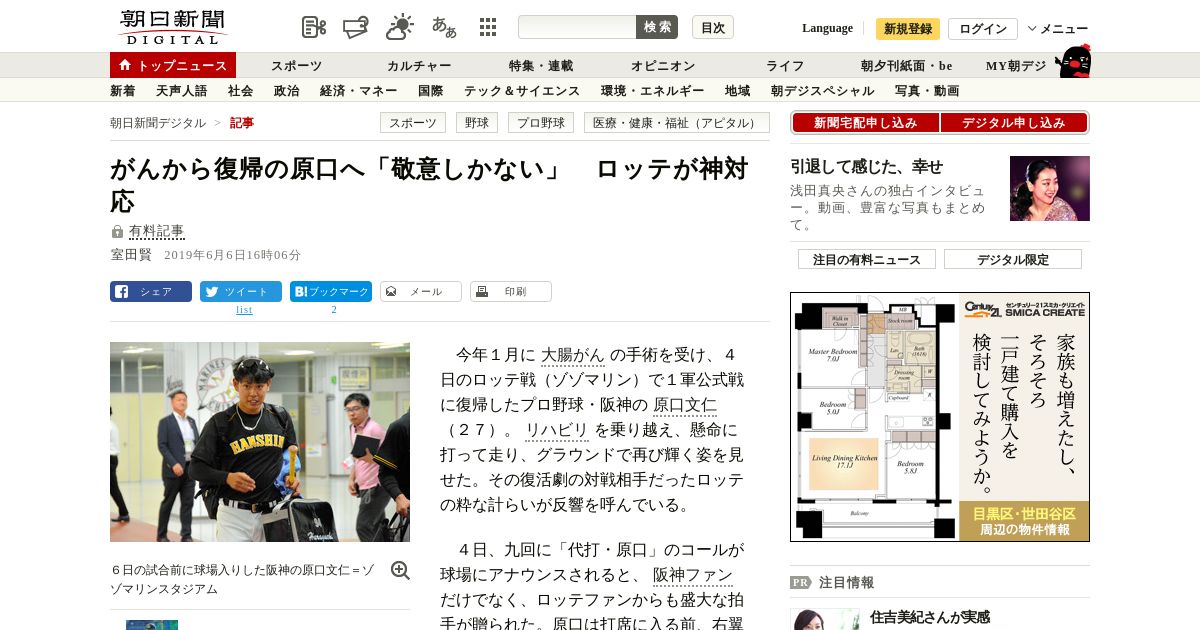Go to 天声人語 section
Screen dimensions: 1200x630
click(x=182, y=91)
